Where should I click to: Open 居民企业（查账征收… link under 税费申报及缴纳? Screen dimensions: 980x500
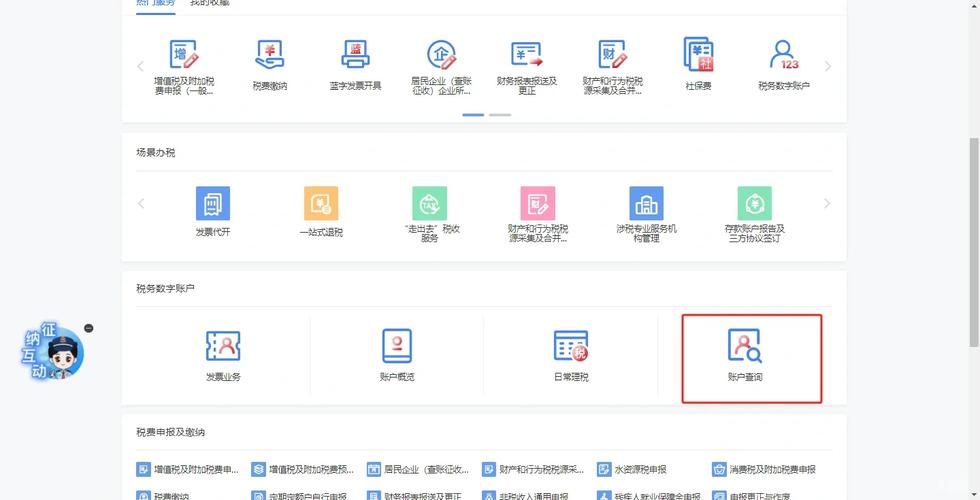(418, 469)
